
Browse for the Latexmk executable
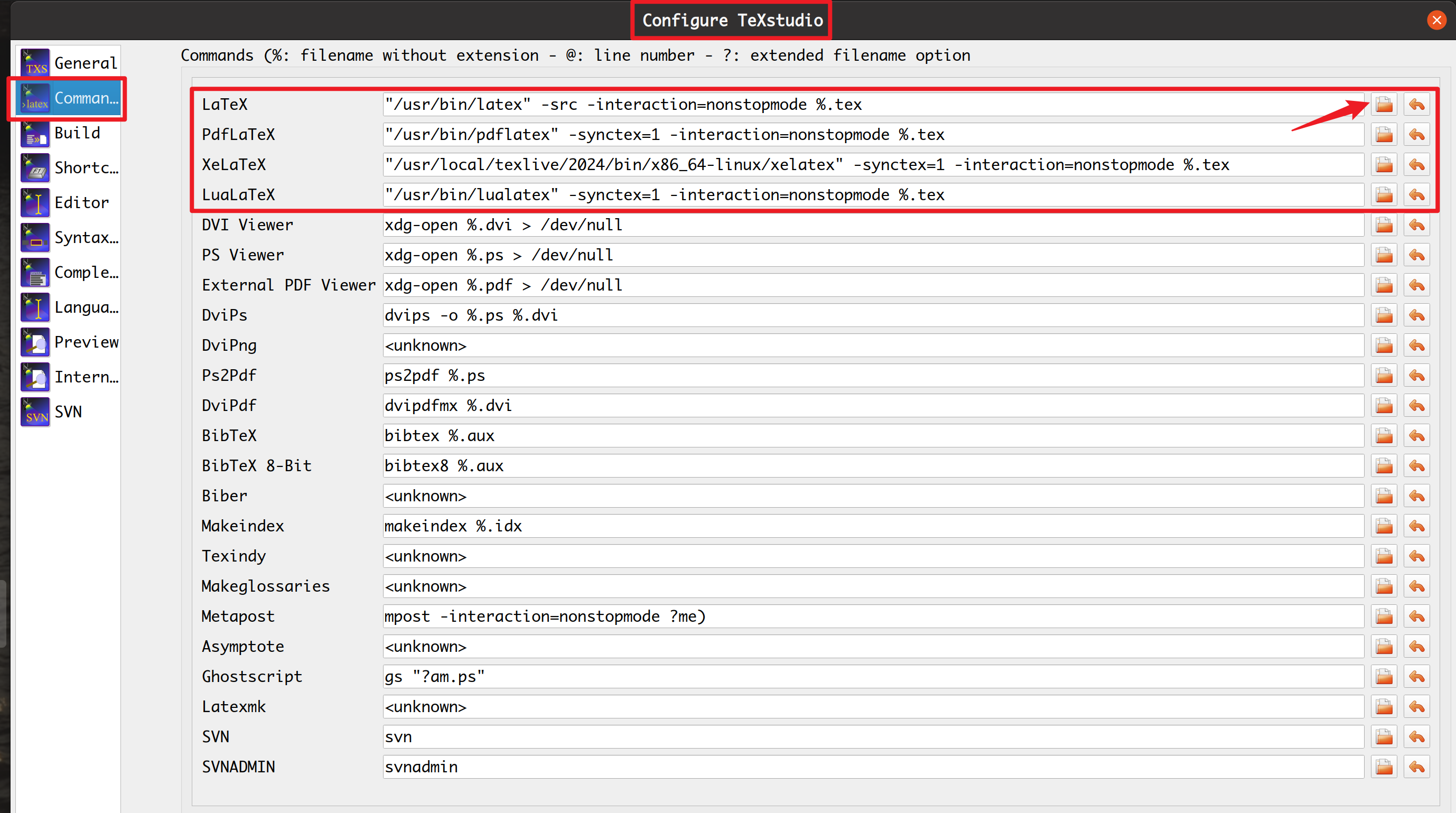pyautogui.click(x=1384, y=706)
